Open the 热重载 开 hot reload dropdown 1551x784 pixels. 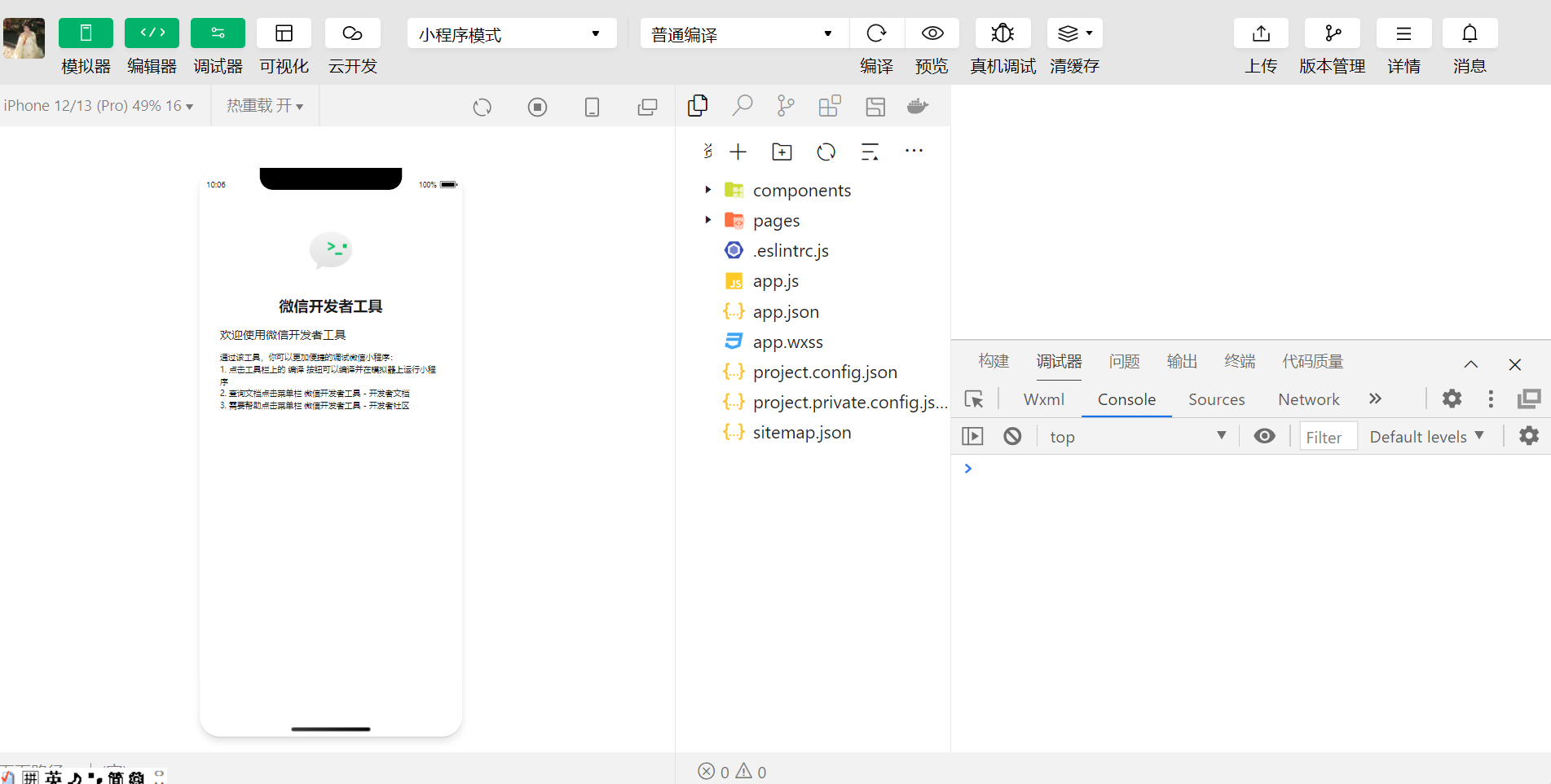pos(265,106)
